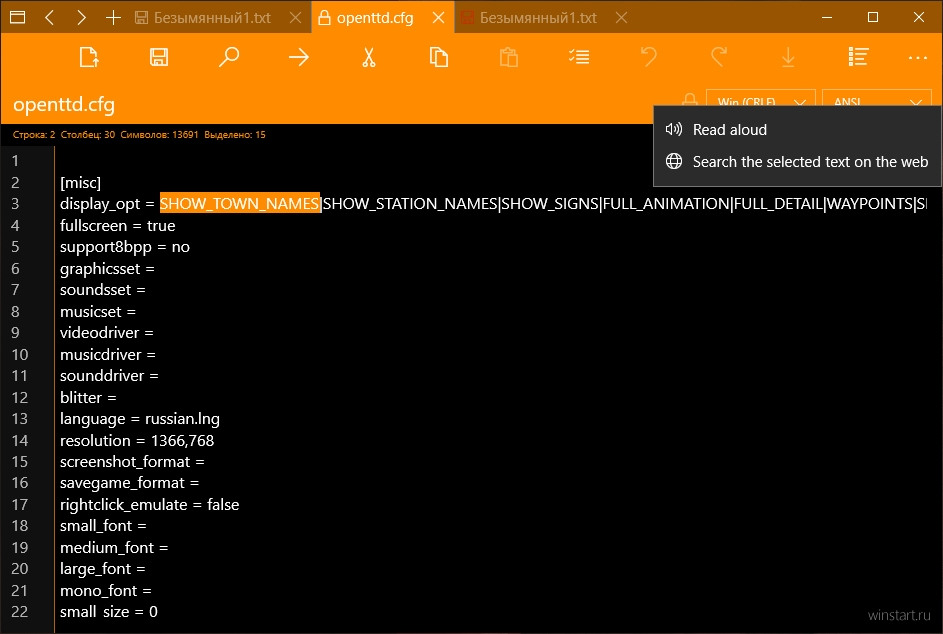Open search with magnifier icon
Viewport: 943px width, 634px height.
click(x=229, y=57)
